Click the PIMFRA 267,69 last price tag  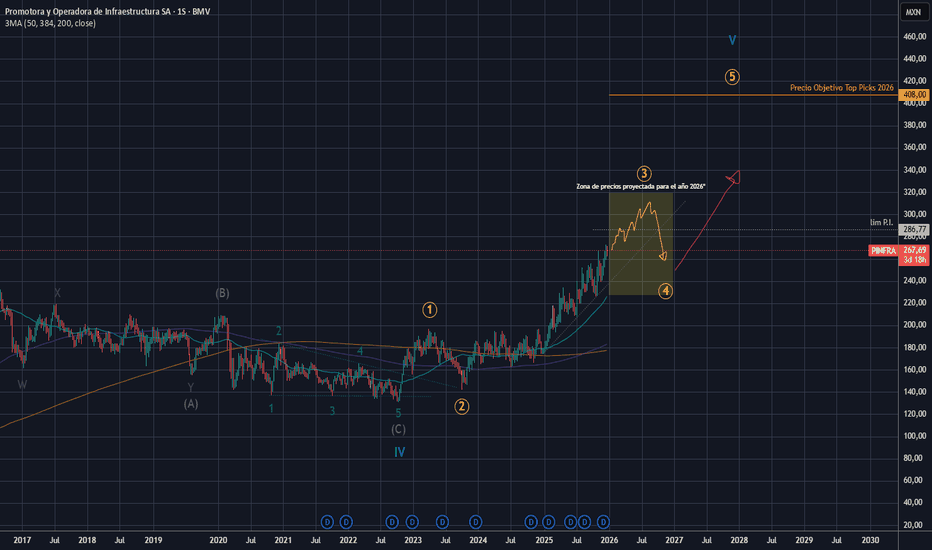[x=898, y=254]
